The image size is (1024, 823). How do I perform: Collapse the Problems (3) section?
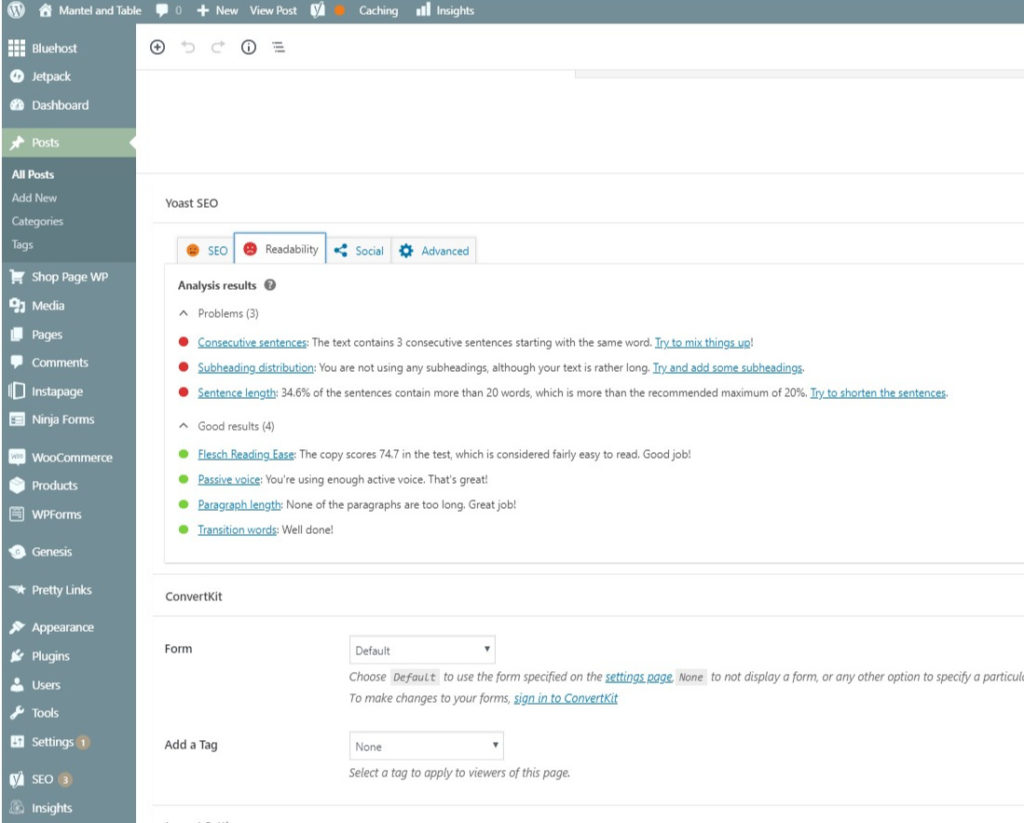[219, 314]
